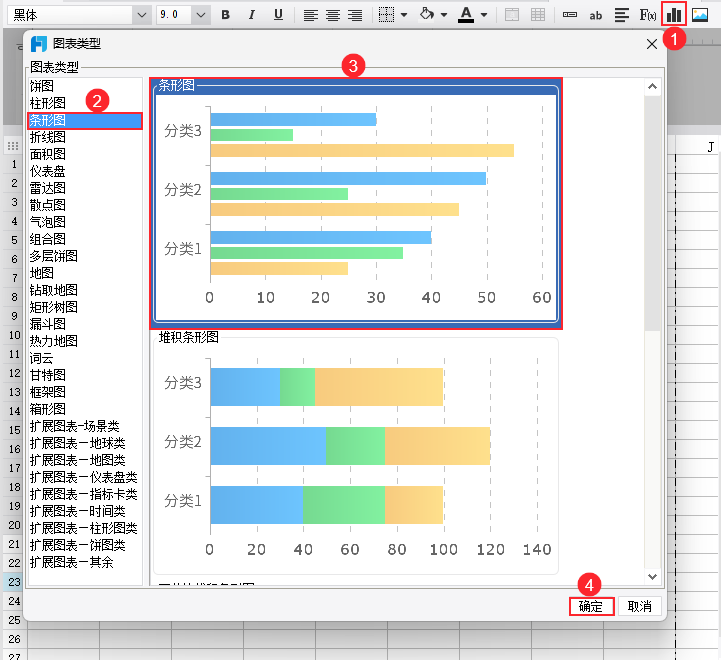Select 地图 chart type

[85, 273]
